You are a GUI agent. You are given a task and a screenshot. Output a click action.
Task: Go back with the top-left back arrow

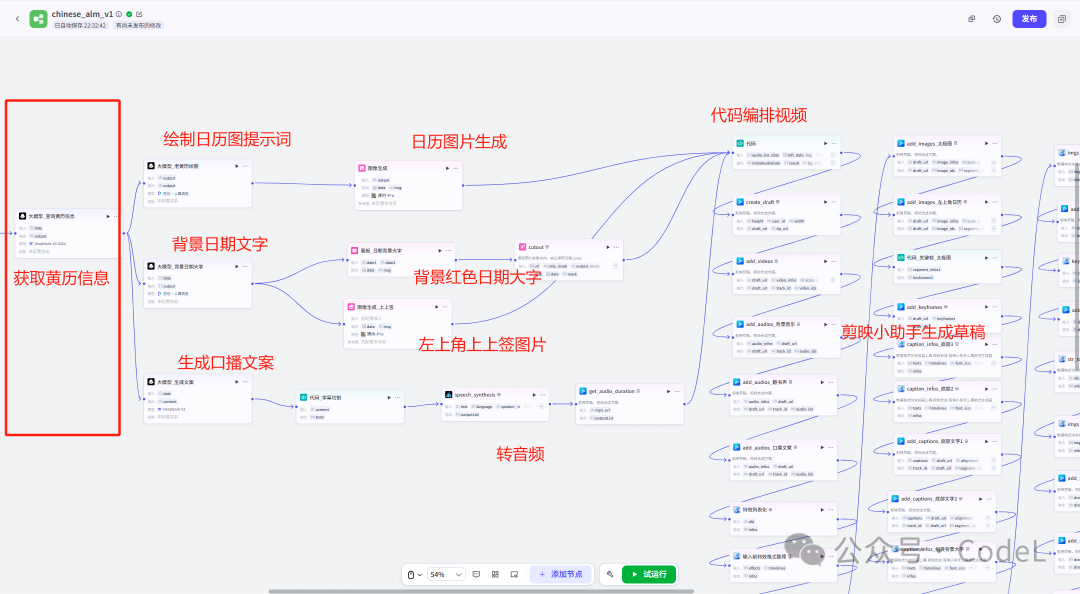click(x=17, y=19)
